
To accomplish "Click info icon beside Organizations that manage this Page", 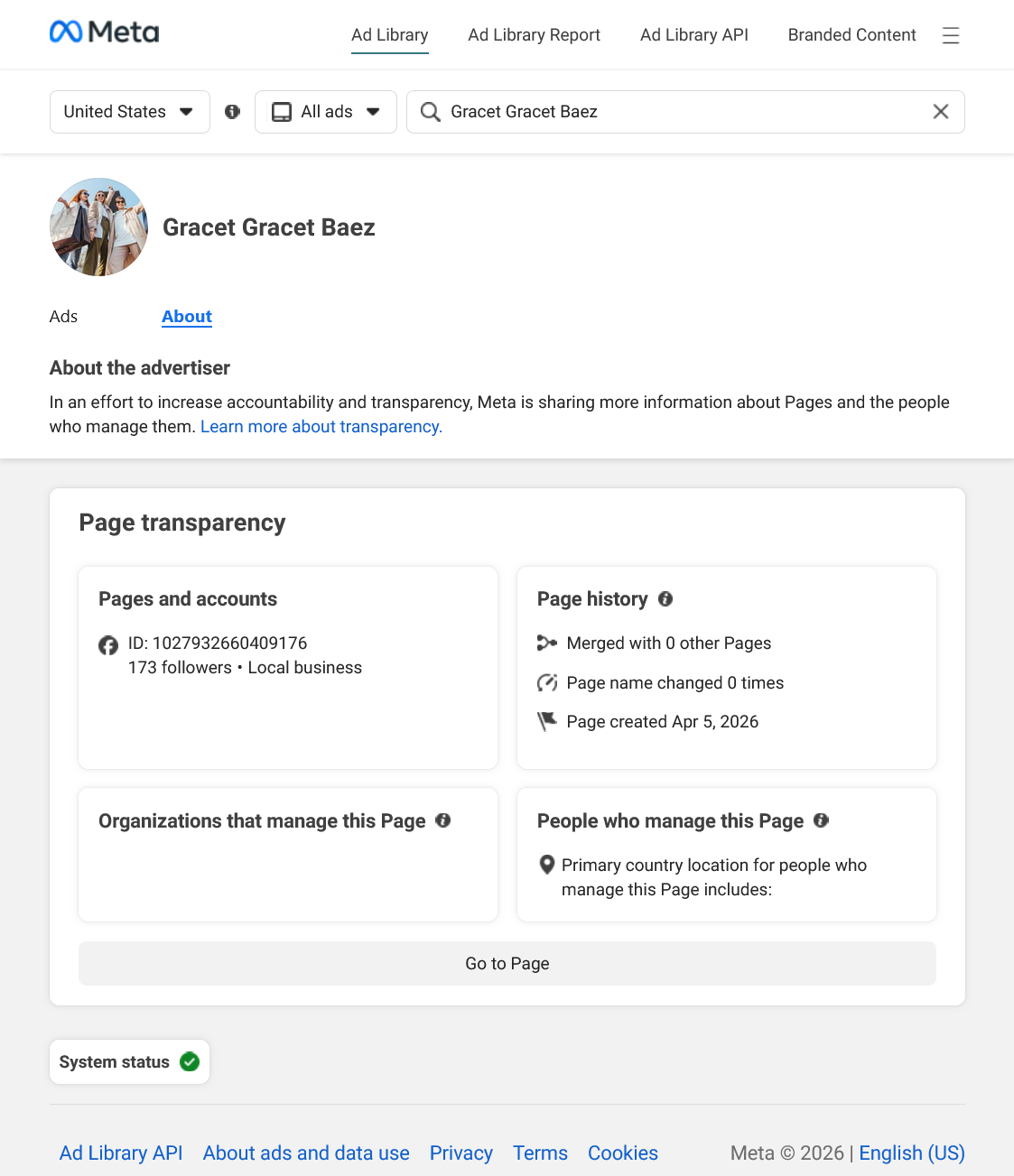I will click(x=442, y=820).
